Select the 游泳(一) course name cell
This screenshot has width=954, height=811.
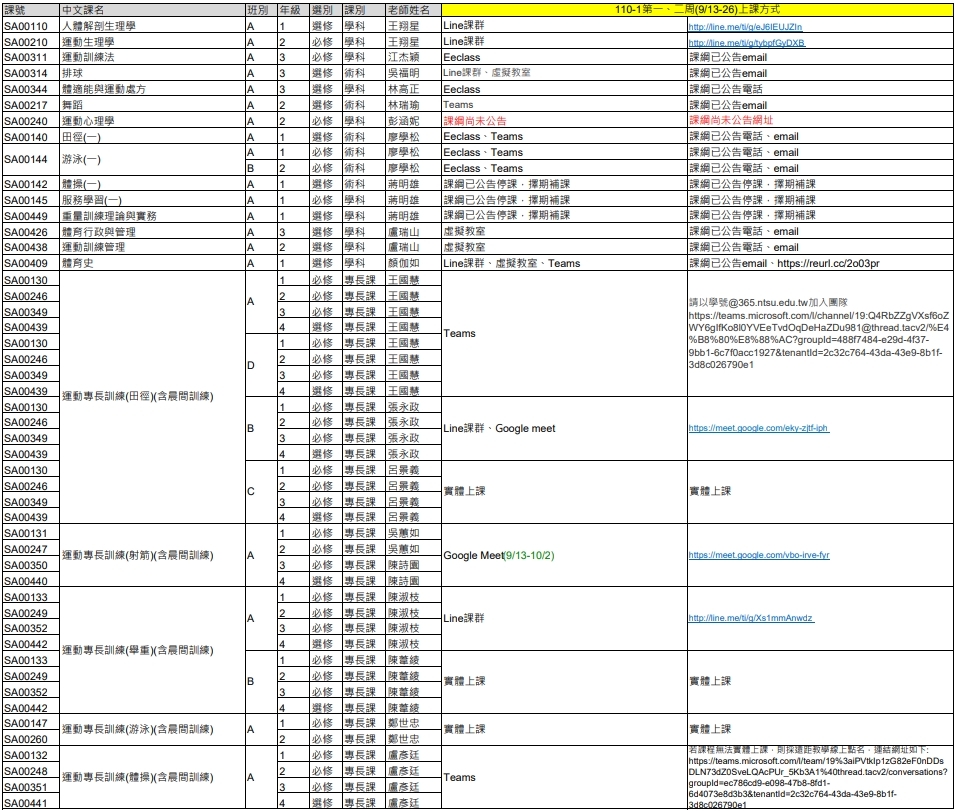click(153, 159)
